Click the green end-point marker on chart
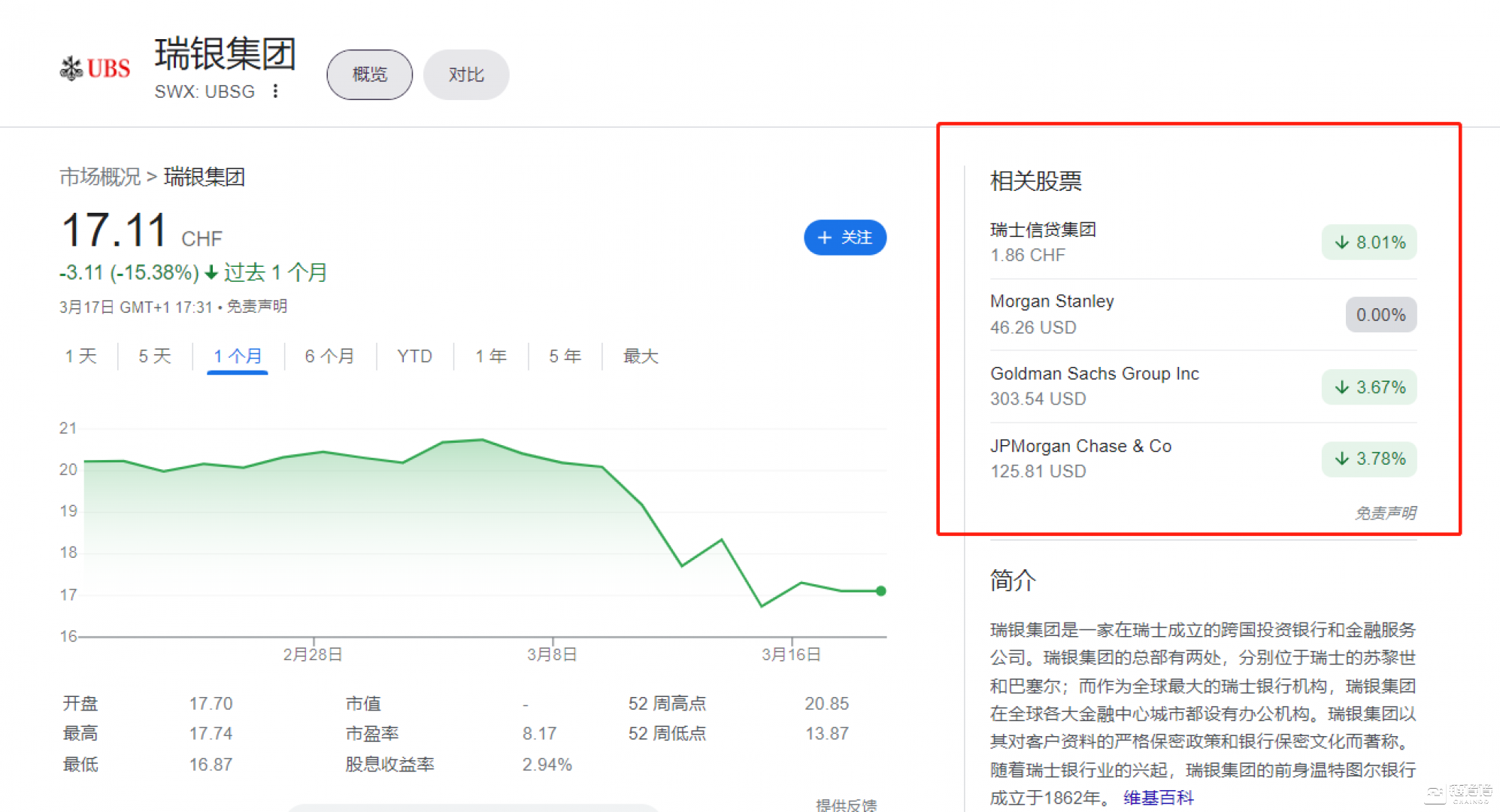This screenshot has width=1500, height=812. (x=881, y=591)
